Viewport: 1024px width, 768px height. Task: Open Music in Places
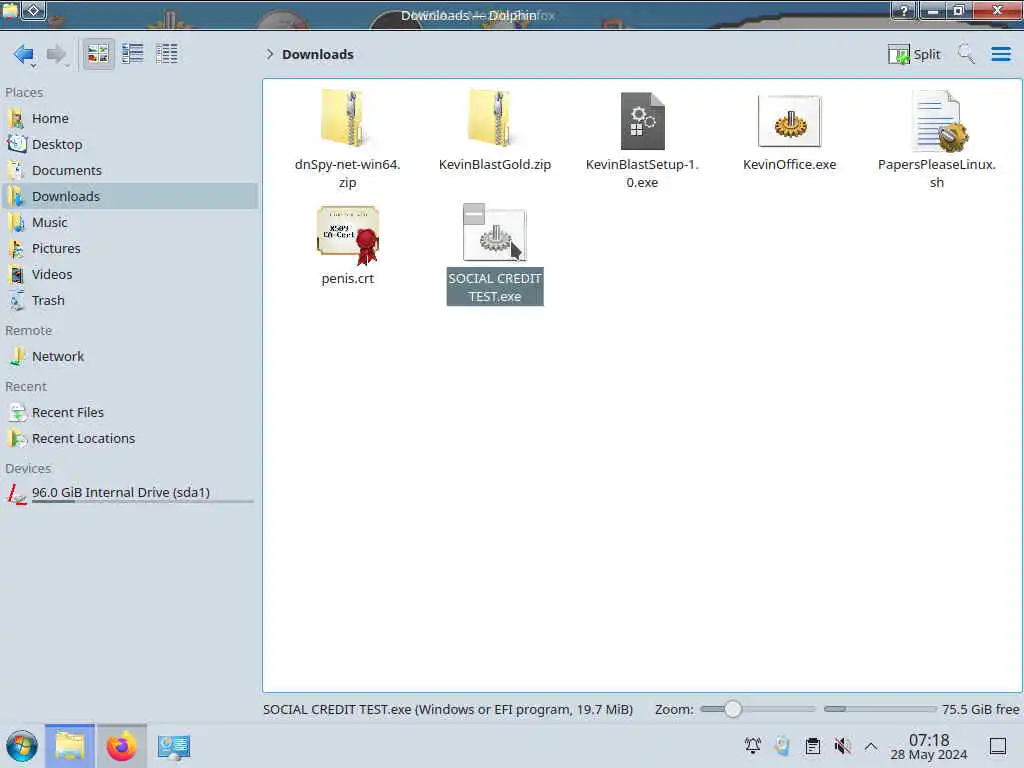pos(130,223)
